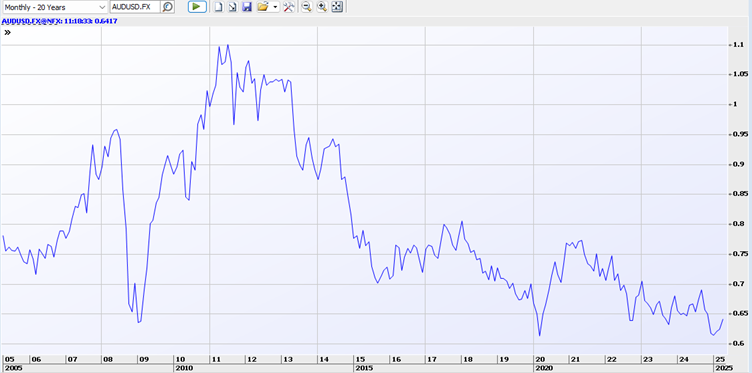Zoom out on the chart
Image resolution: width=752 pixels, height=373 pixels.
point(306,7)
